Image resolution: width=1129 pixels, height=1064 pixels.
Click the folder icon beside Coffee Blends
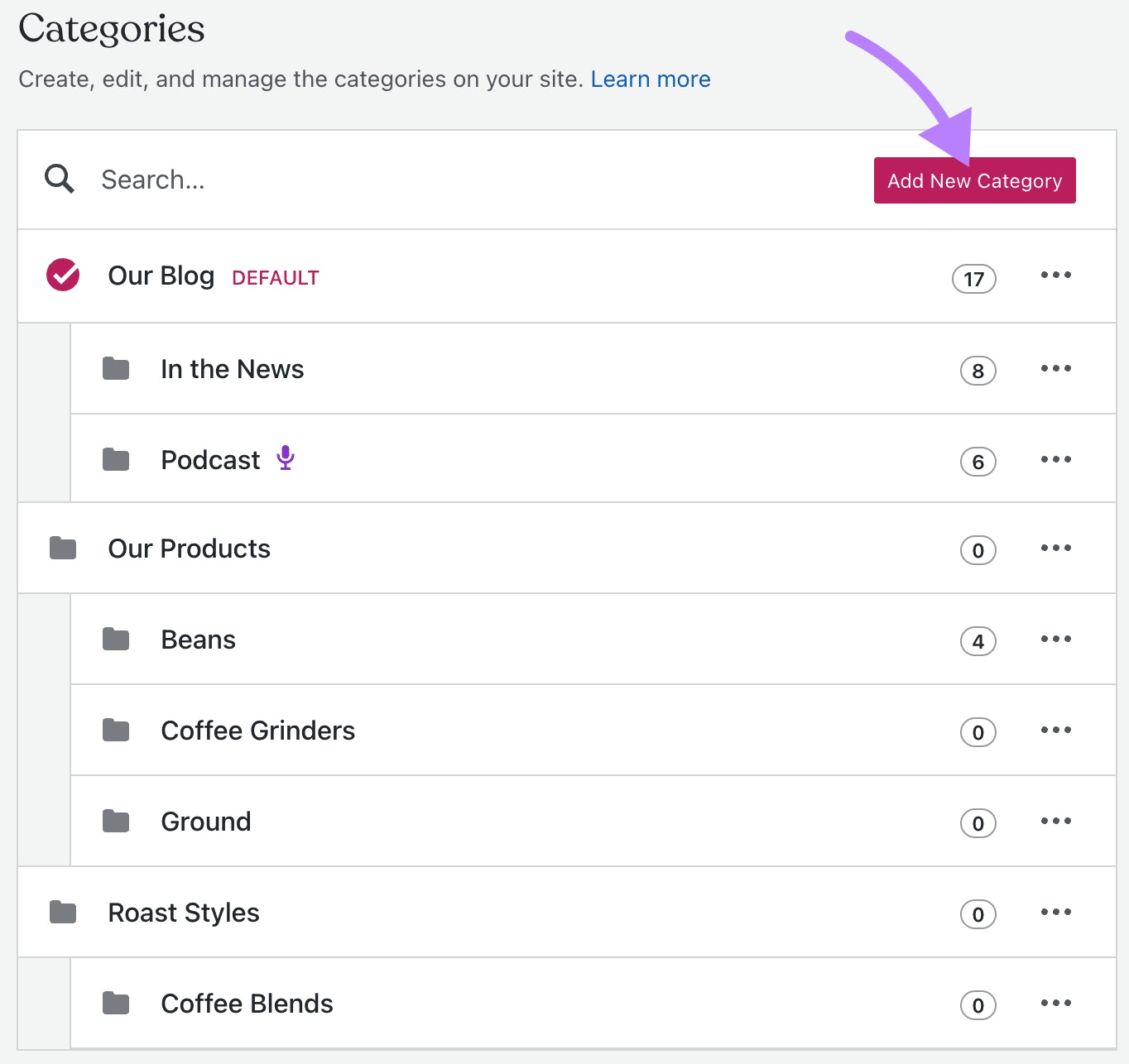[x=116, y=1003]
